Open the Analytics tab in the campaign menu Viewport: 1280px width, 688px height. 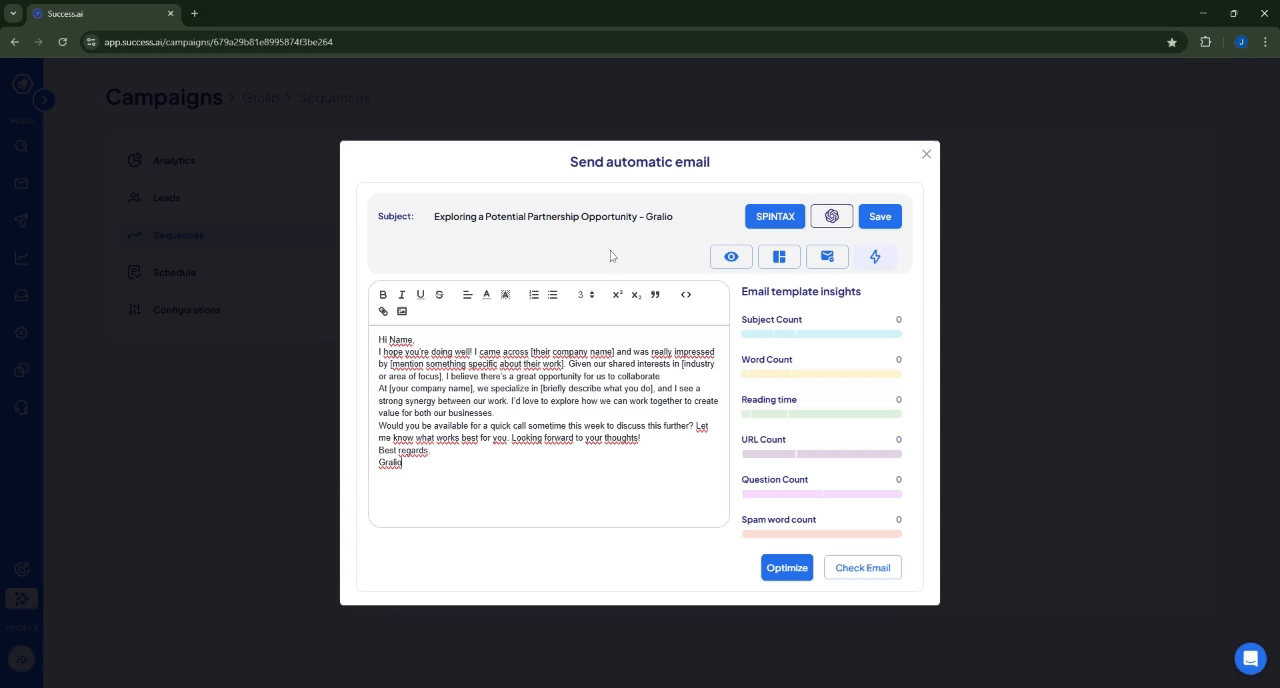pyautogui.click(x=174, y=161)
